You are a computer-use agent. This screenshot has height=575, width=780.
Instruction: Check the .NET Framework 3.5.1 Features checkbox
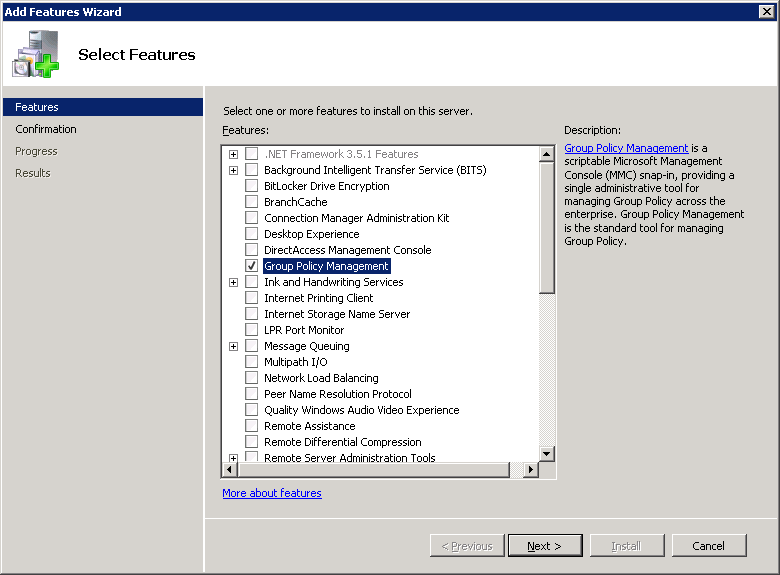[x=252, y=154]
